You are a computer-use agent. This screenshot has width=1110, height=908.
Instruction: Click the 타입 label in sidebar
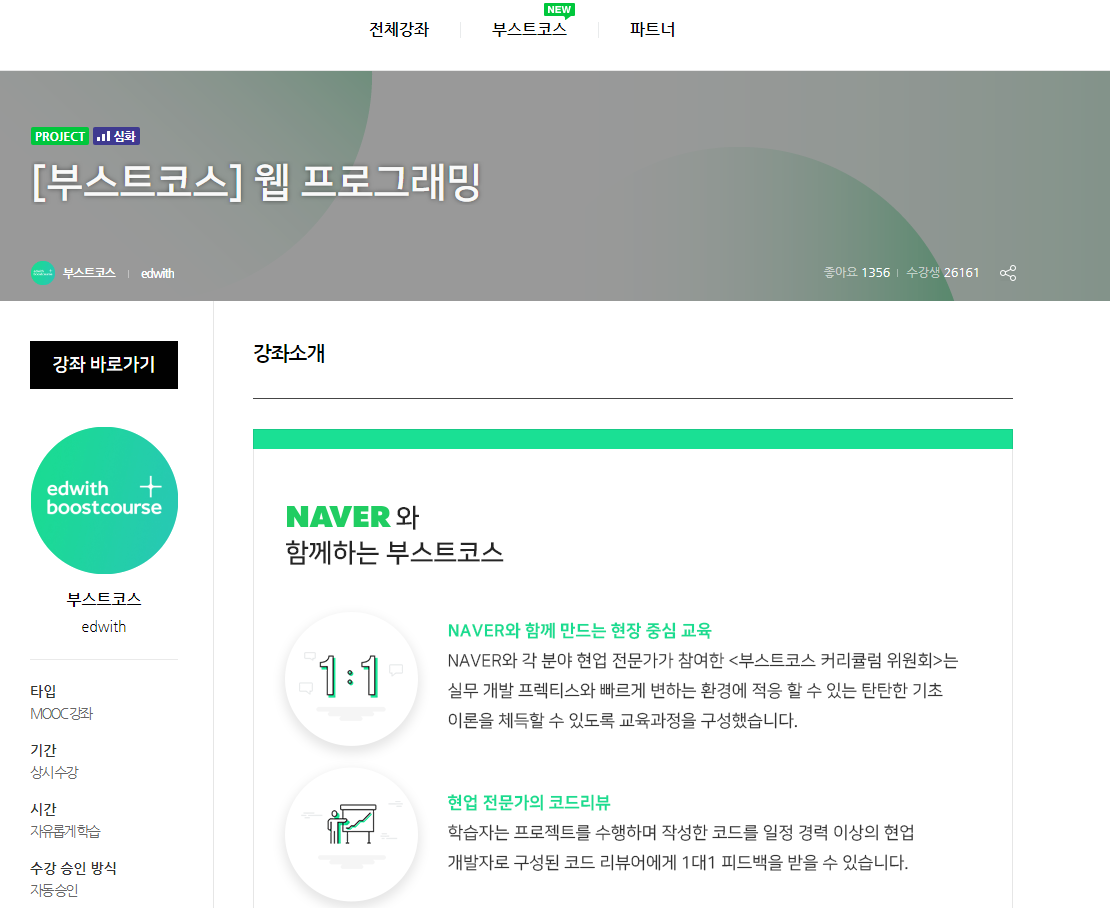pyautogui.click(x=43, y=691)
